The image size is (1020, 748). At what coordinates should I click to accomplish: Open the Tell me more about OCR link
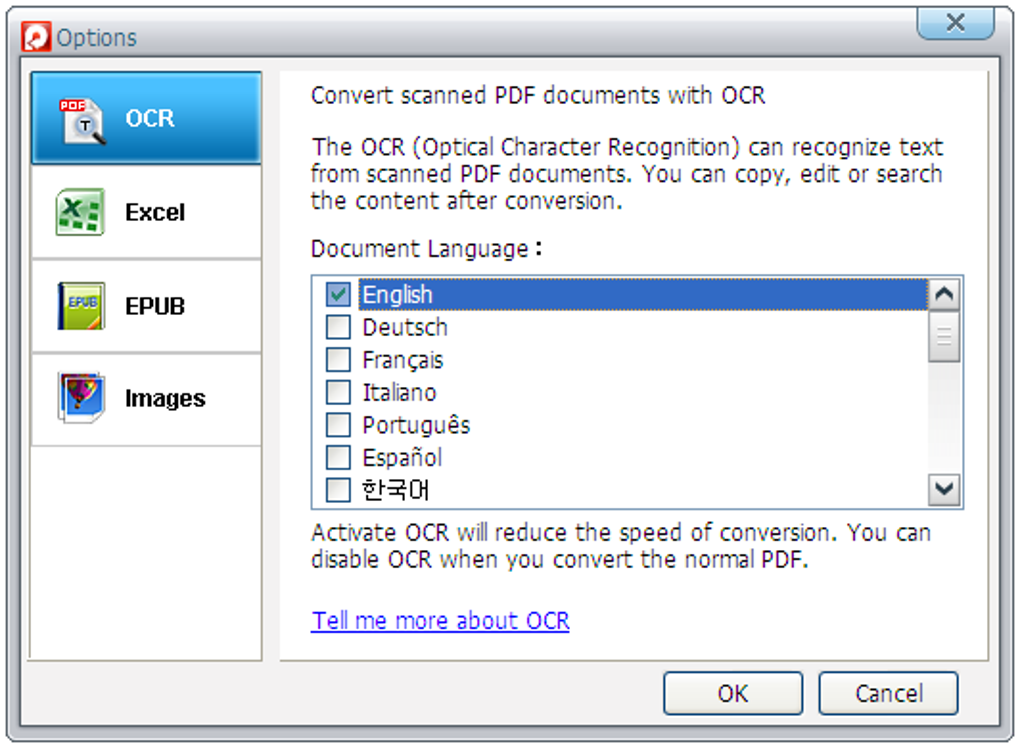click(440, 620)
